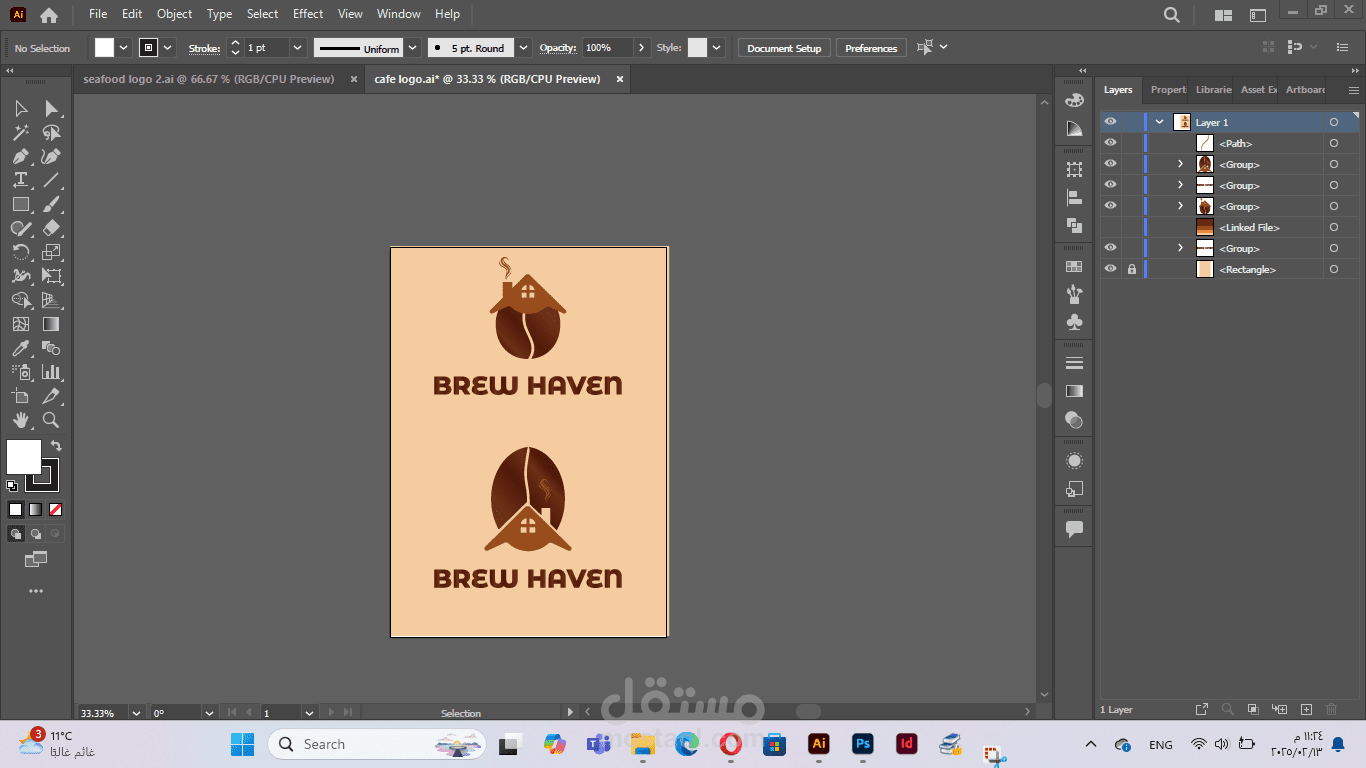
Task: Click the large white Fill box in toolbar
Action: point(24,457)
